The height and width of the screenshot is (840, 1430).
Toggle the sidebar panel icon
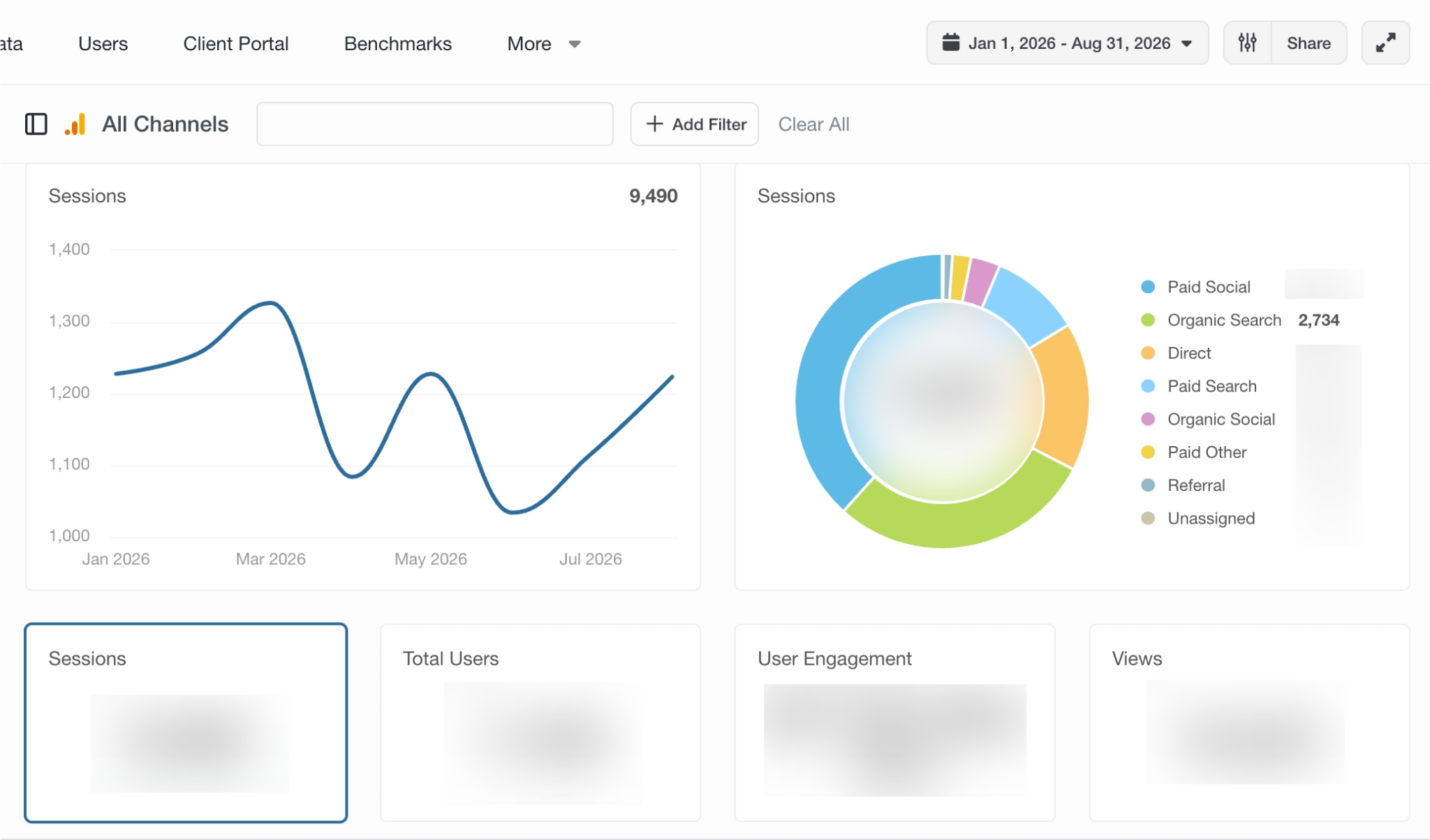36,124
